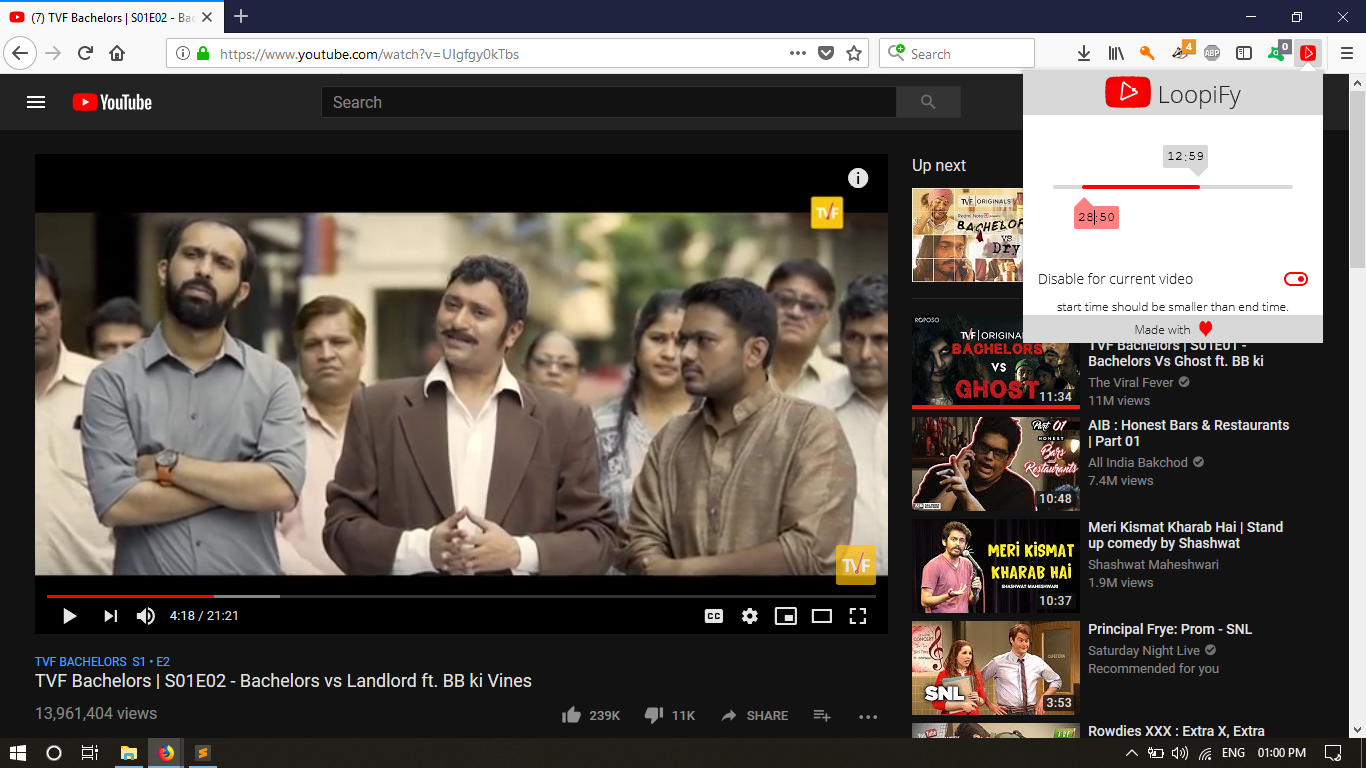Save page to Pocket
This screenshot has width=1366, height=768.
pyautogui.click(x=826, y=53)
